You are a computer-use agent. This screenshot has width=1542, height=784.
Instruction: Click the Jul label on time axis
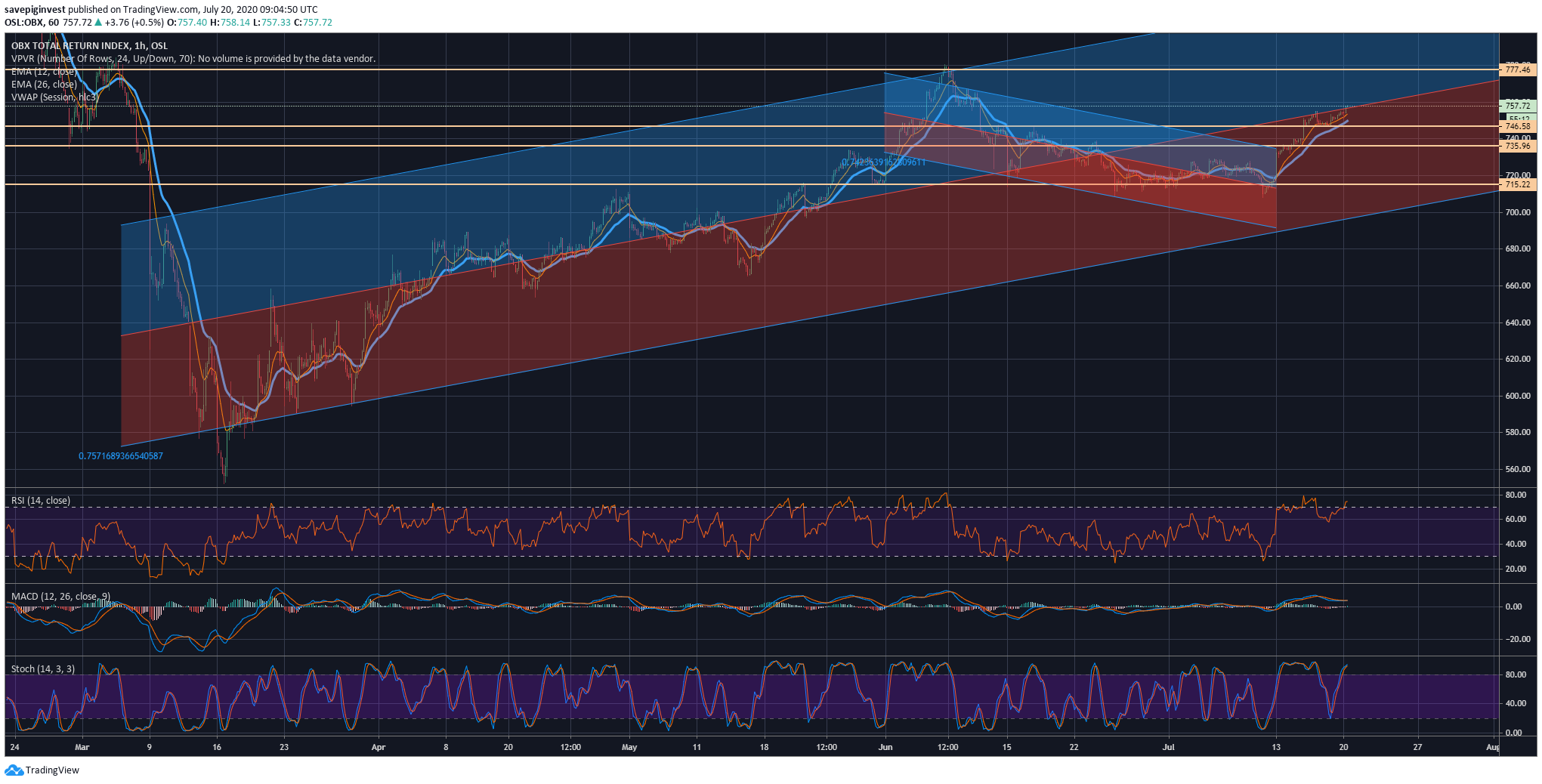(1169, 748)
